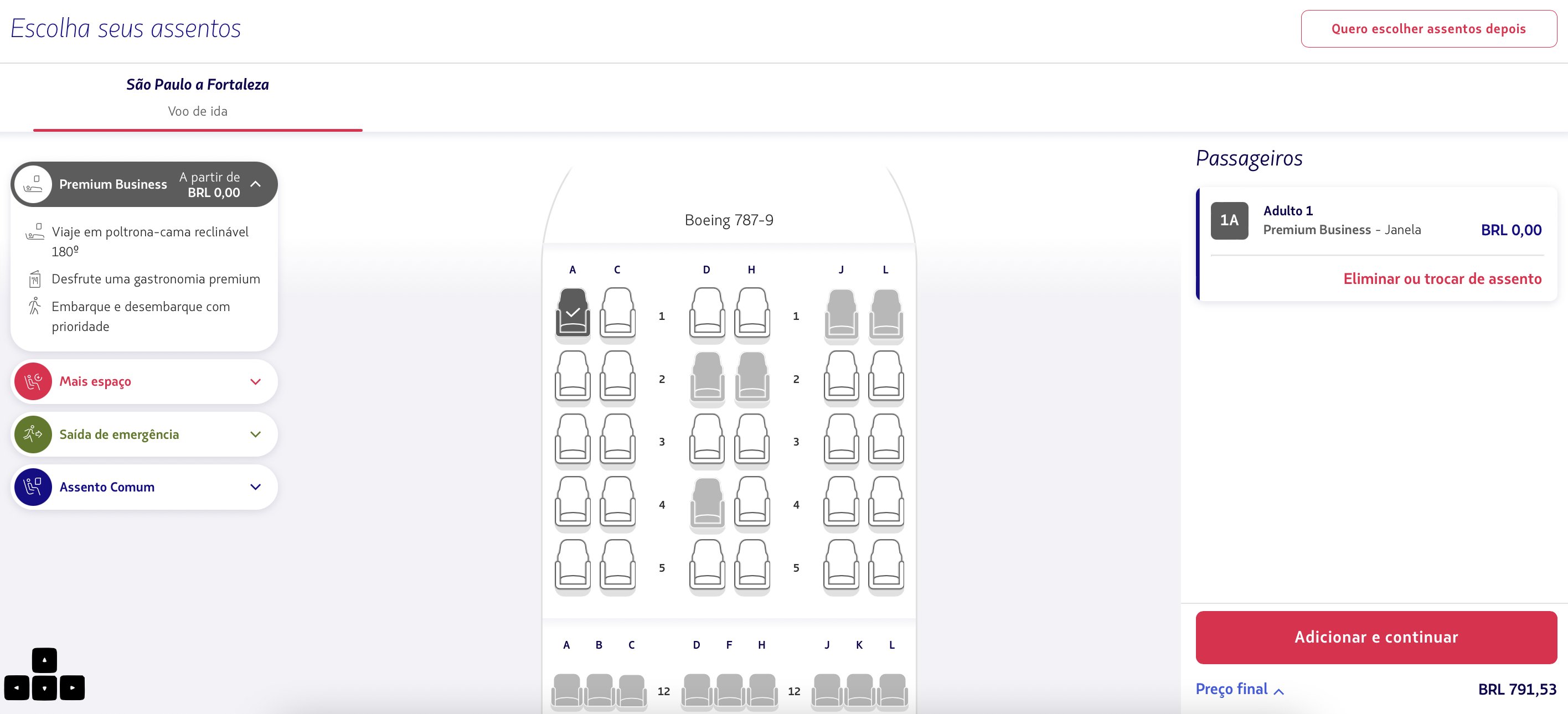Open the São Paulo a Fortaleza flight tab

(198, 97)
